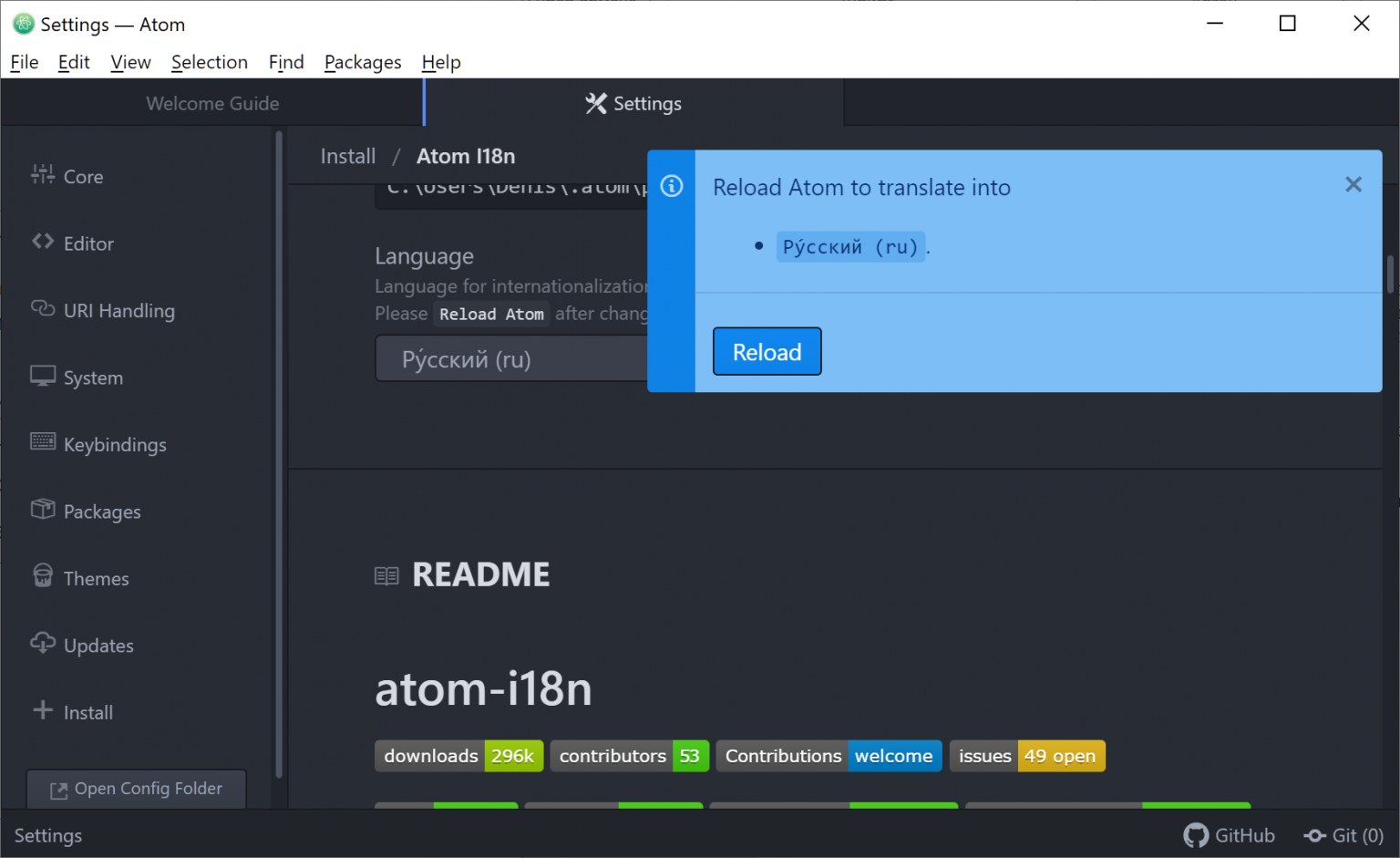The width and height of the screenshot is (1400, 858).
Task: Dismiss the reload notification with X
Action: [1354, 184]
